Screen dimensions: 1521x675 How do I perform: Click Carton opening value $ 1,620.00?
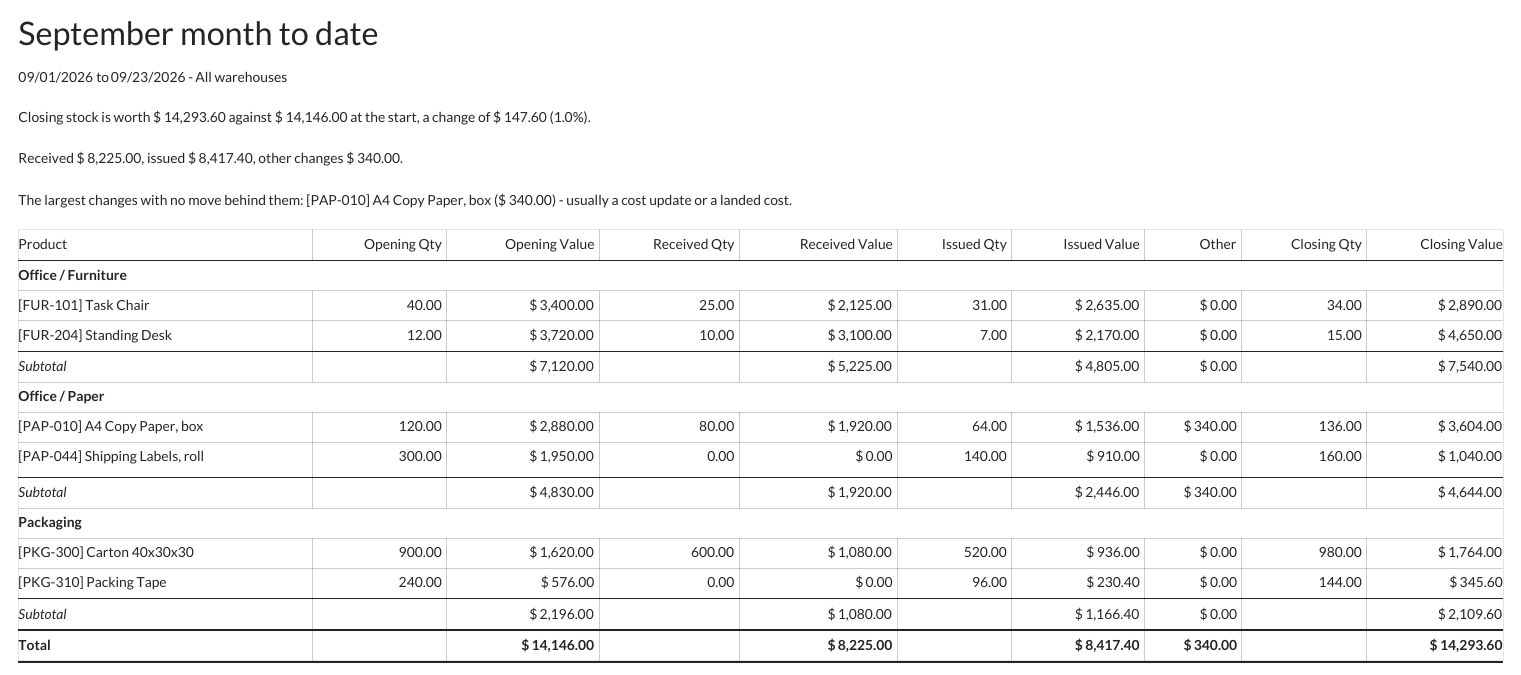561,552
